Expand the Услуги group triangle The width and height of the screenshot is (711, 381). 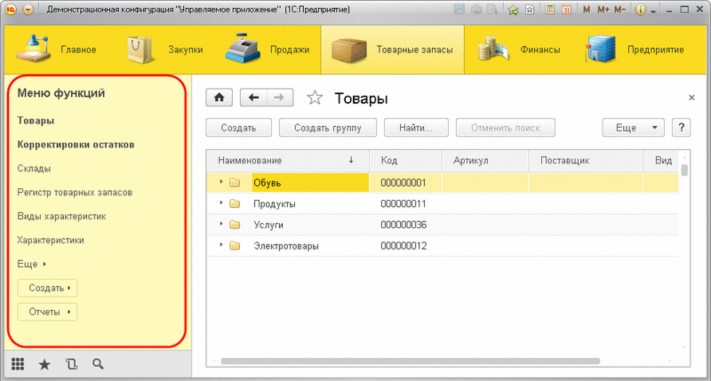(x=221, y=224)
